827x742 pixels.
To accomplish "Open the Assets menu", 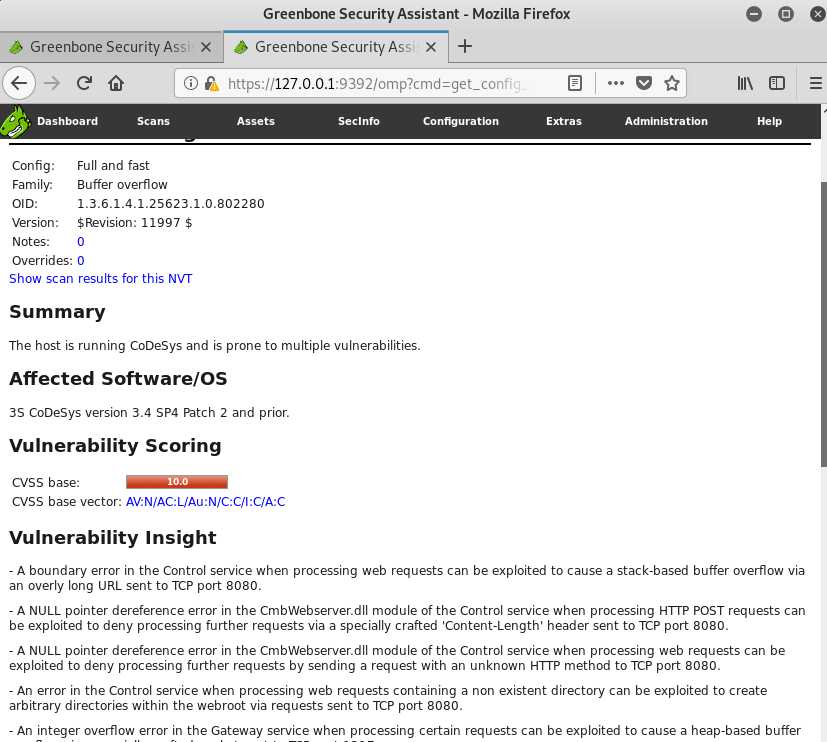I will pyautogui.click(x=255, y=121).
